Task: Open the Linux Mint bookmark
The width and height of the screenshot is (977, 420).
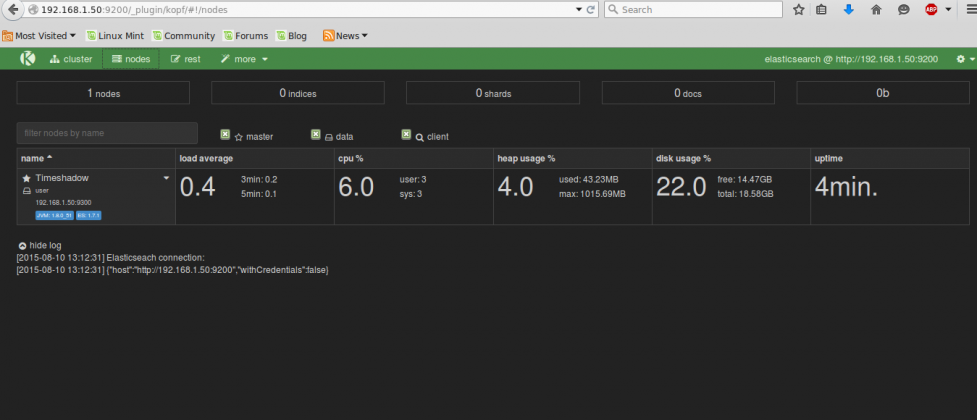Action: click(x=115, y=36)
